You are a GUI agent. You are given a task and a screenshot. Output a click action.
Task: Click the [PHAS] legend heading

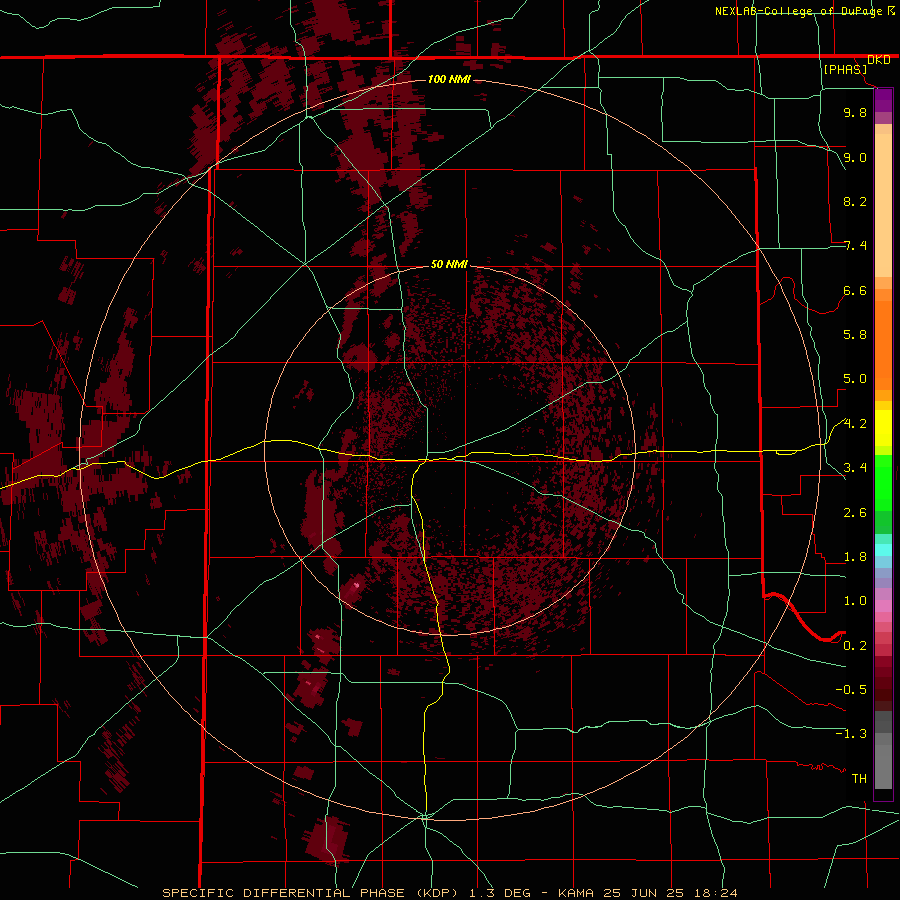pos(845,70)
